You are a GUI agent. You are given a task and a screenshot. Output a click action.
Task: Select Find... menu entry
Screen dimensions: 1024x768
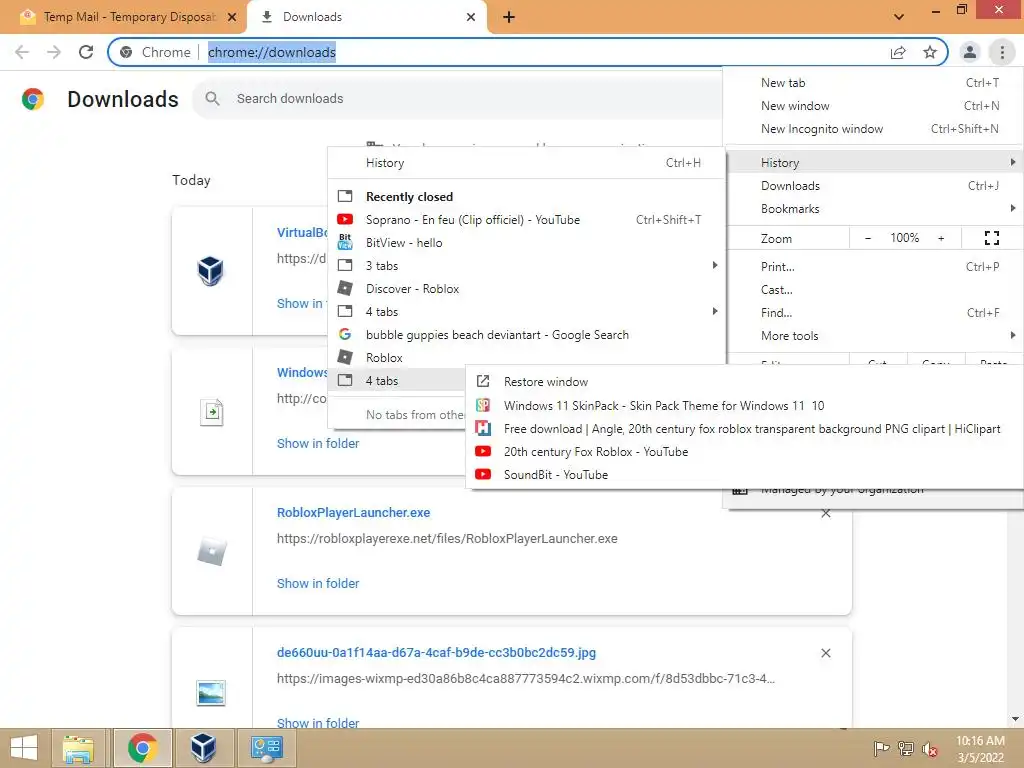tap(874, 313)
